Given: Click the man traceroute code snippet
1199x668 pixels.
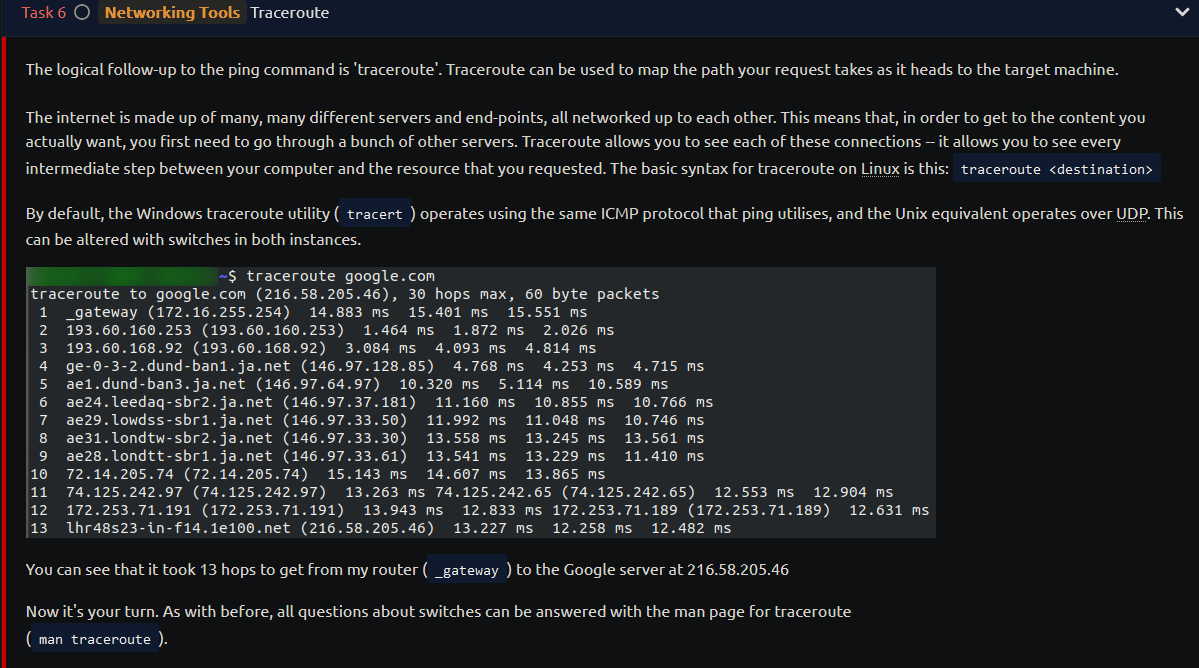Looking at the screenshot, I should click(x=95, y=639).
